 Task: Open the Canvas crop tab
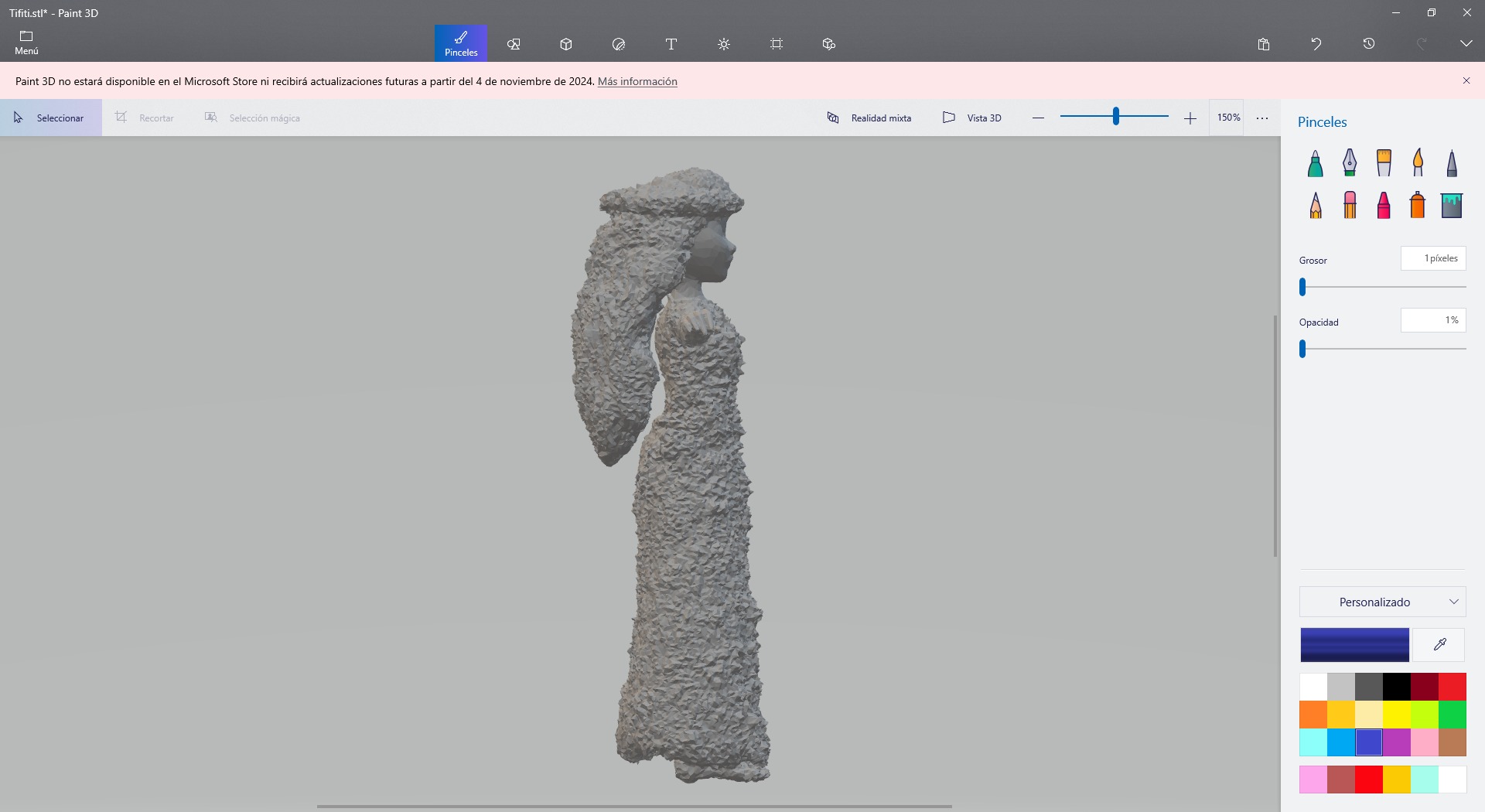(x=777, y=44)
